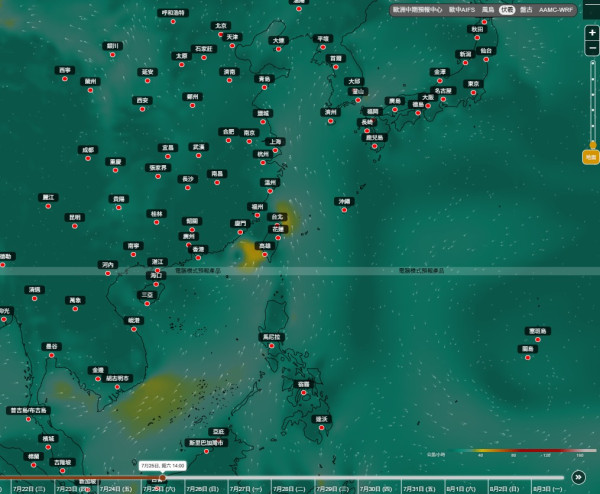Viewport: 600px width, 494px height.
Task: Zoom in with the plus button
Action: pyautogui.click(x=592, y=33)
